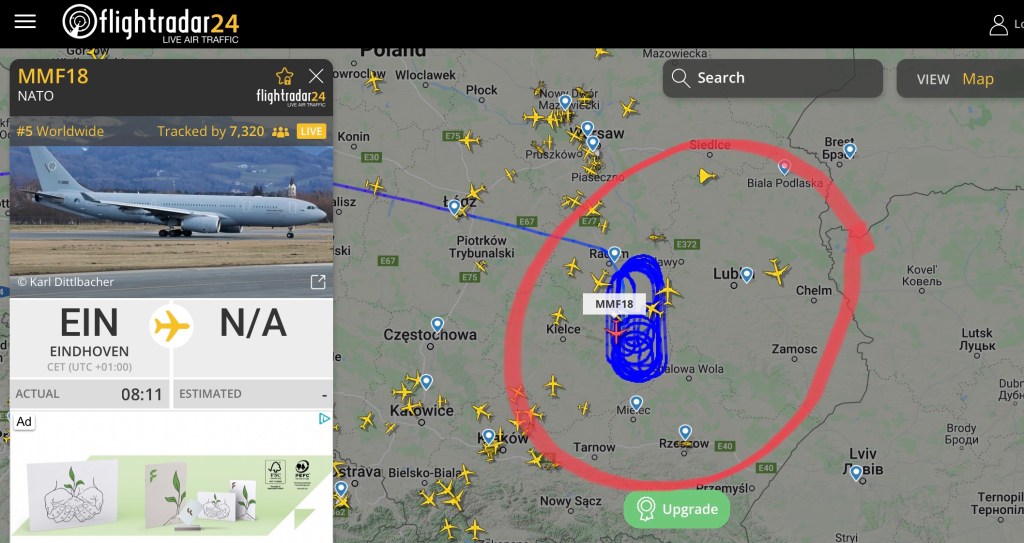Select the MMF18 flight label on map
The width and height of the screenshot is (1024, 543).
[x=614, y=304]
